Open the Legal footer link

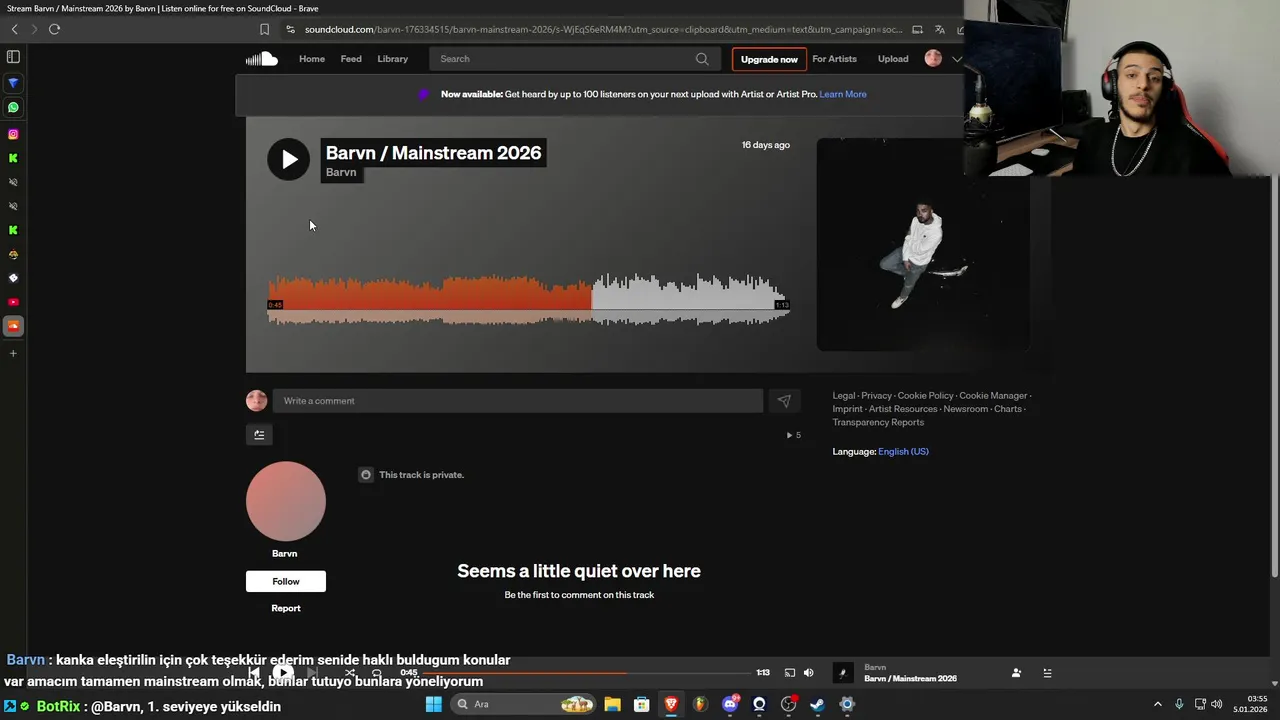pyautogui.click(x=844, y=396)
